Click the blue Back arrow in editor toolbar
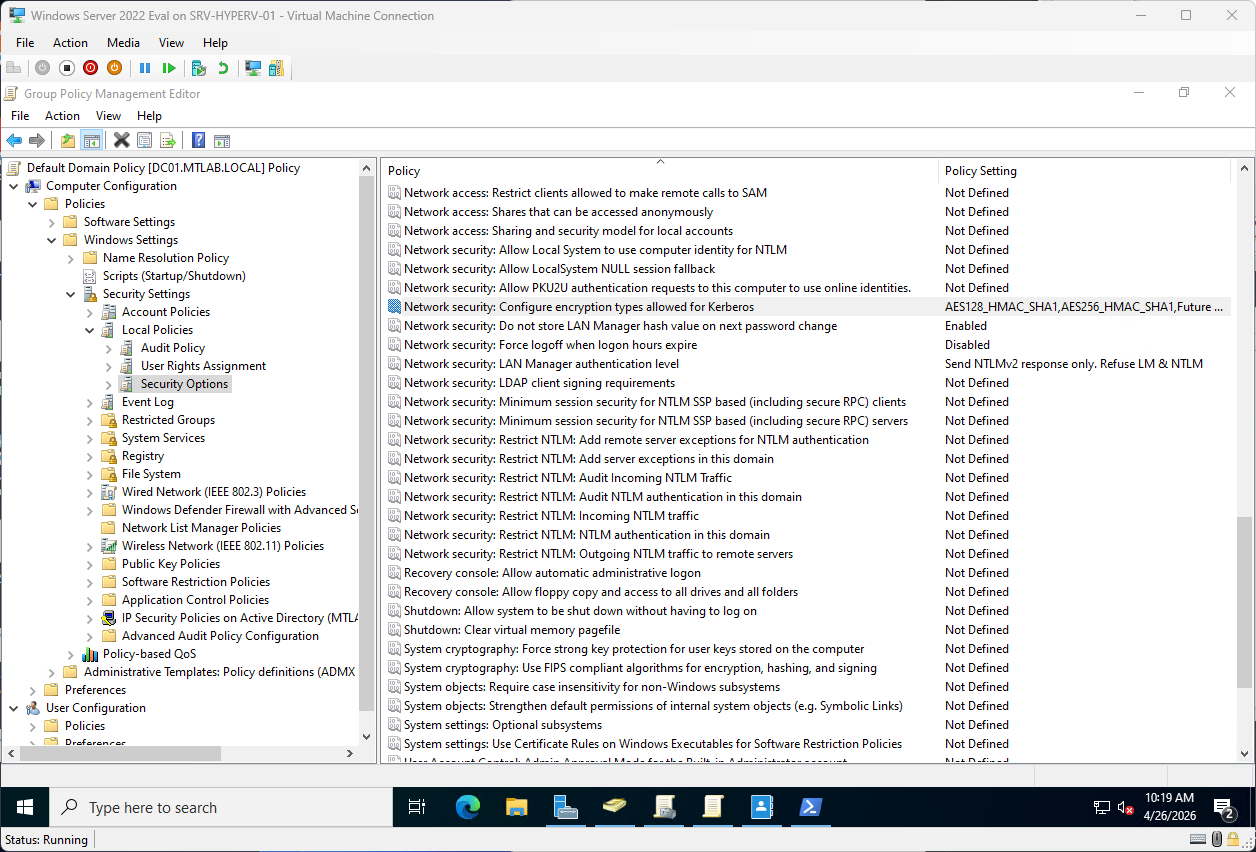 tap(14, 140)
